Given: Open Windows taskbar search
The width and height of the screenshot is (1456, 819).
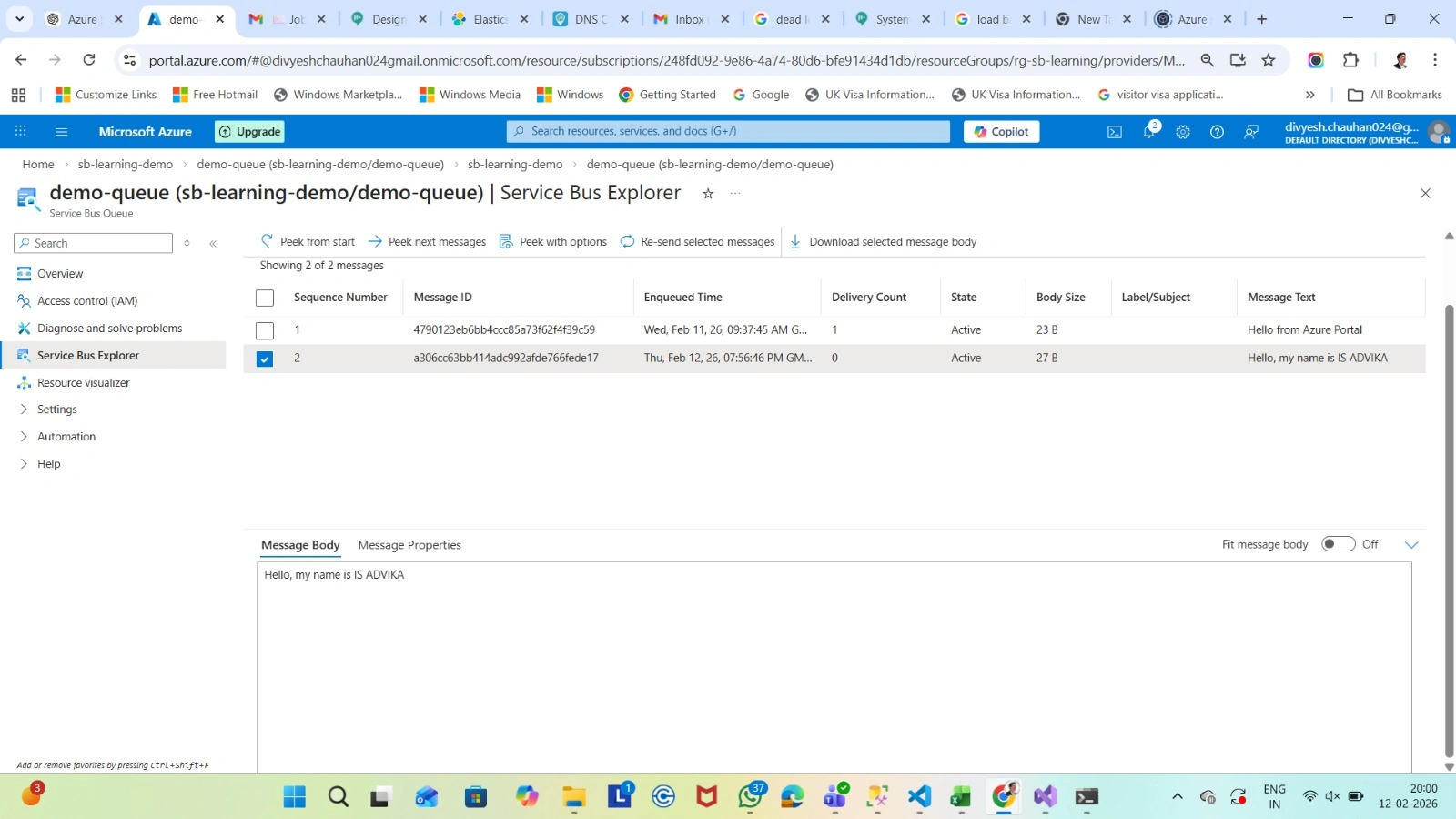Looking at the screenshot, I should [x=339, y=797].
